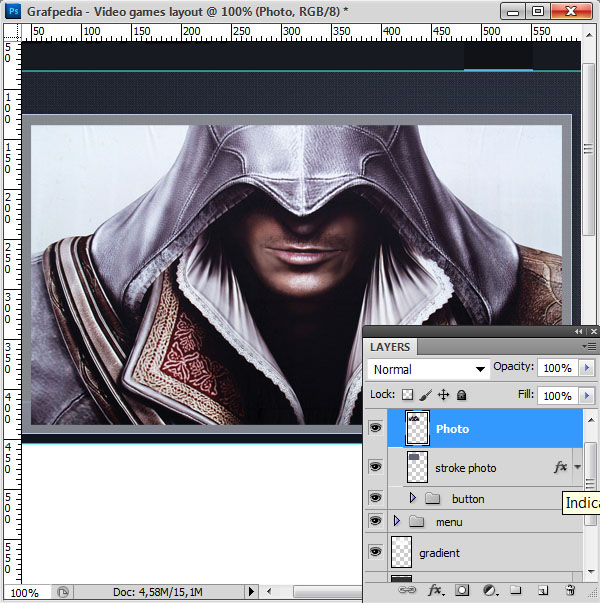Click the zoom 100% field in status bar
The width and height of the screenshot is (600, 603).
click(25, 593)
